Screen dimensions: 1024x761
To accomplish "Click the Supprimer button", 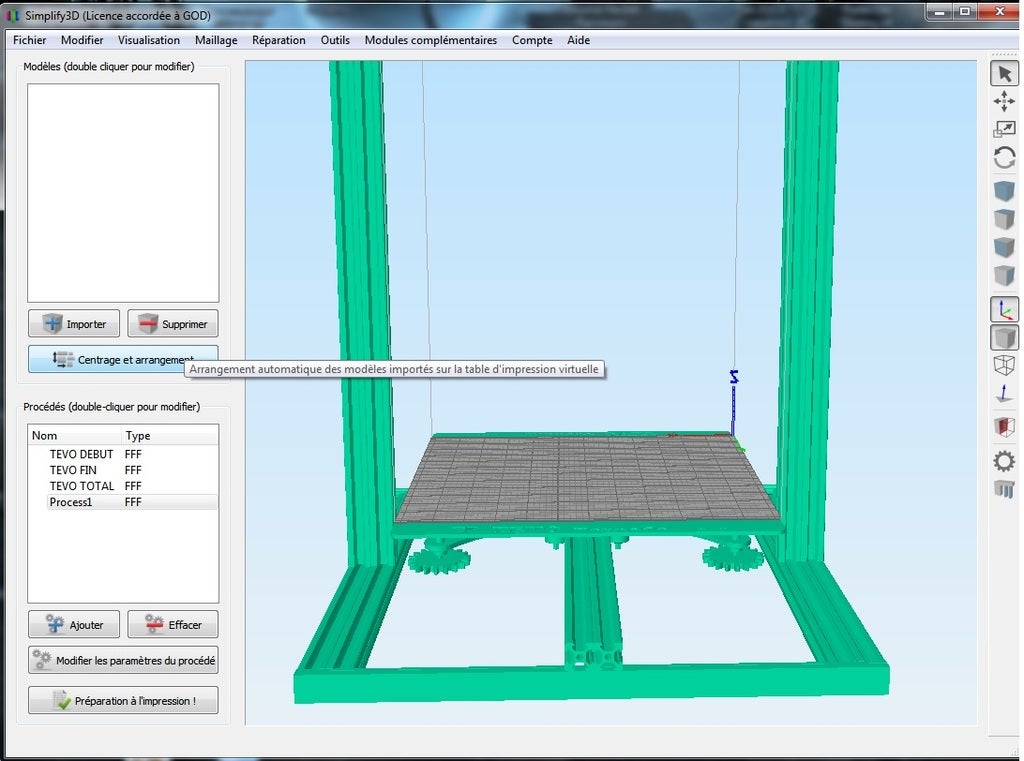I will coord(173,323).
